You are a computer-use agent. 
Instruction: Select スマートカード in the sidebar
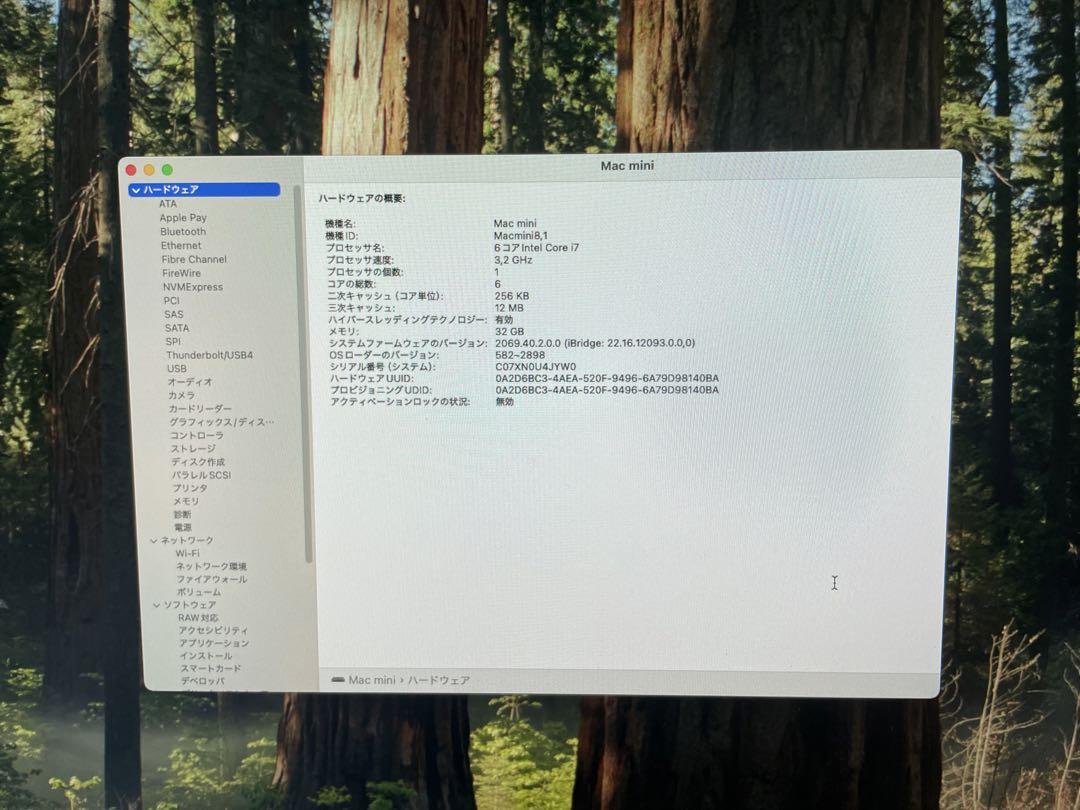click(x=211, y=668)
